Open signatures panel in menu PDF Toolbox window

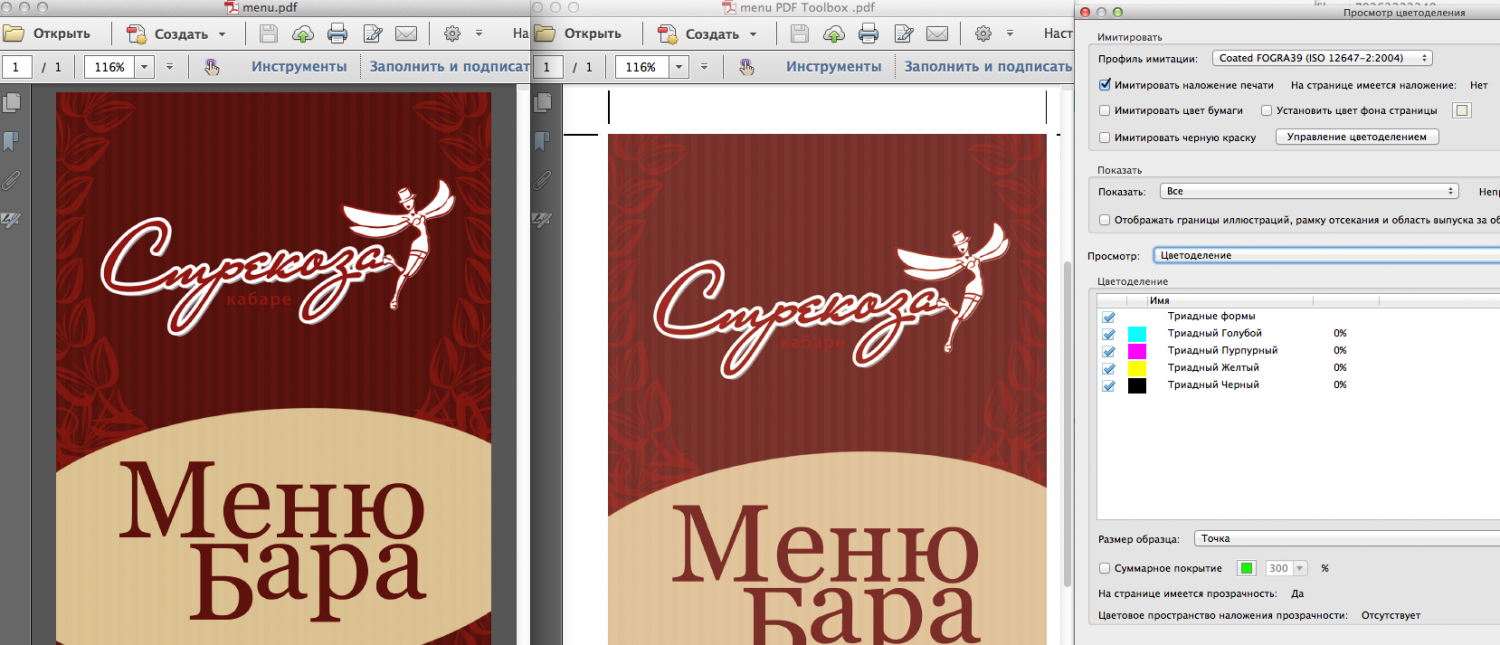544,218
